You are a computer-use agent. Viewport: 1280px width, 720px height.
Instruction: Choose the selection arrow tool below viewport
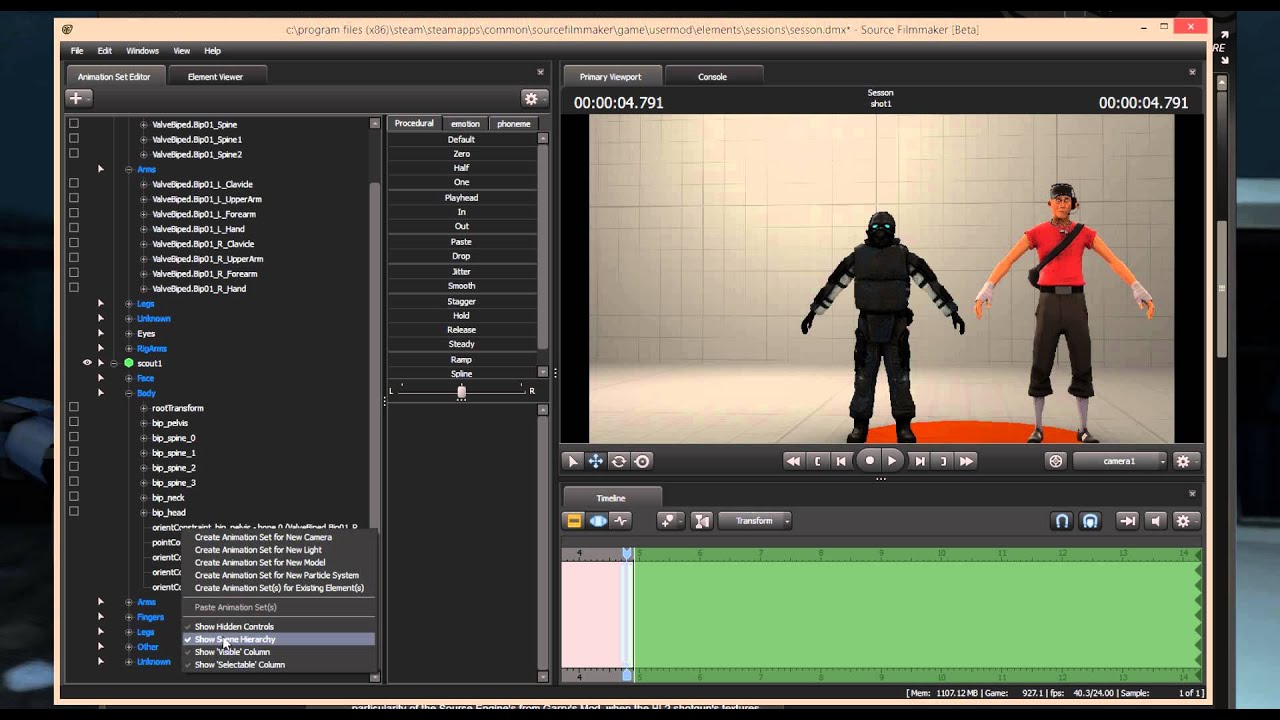(x=573, y=461)
